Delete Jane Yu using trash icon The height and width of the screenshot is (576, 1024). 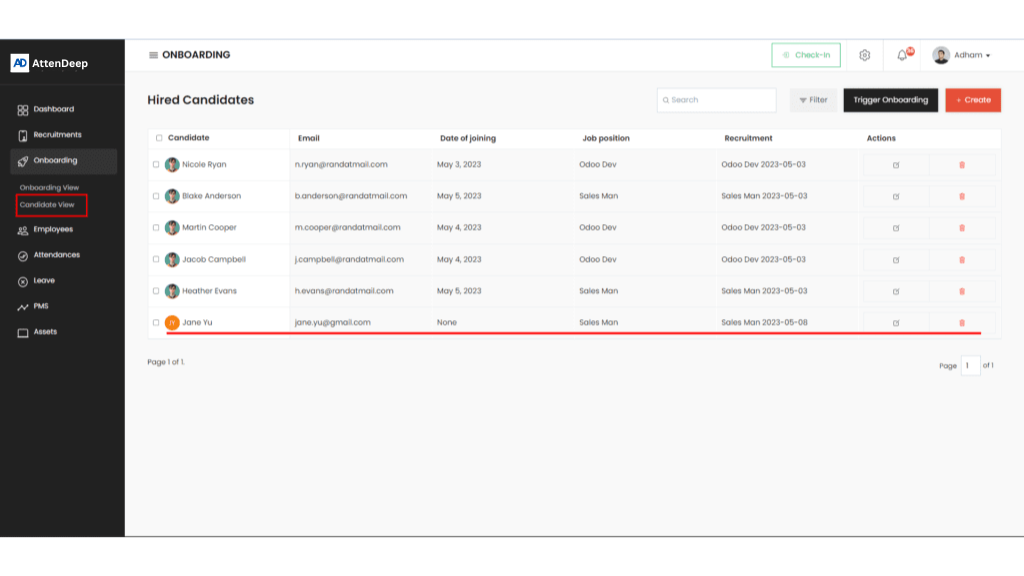tap(962, 323)
